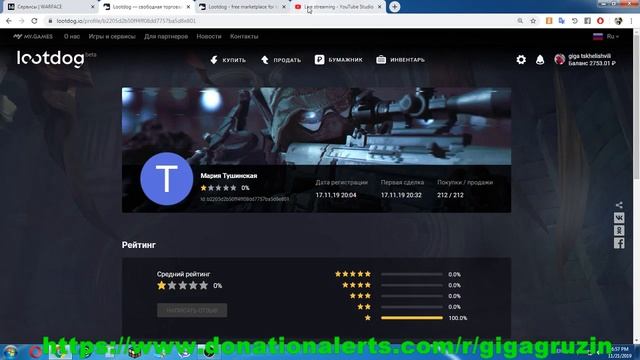Click the lootdog logo
Viewport: 640px width, 360px height.
(51, 58)
